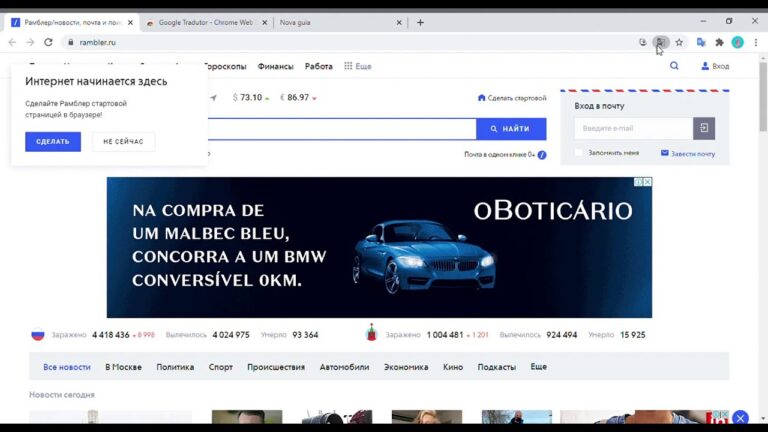Open the Extensions puzzle piece menu
Viewport: 768px width, 432px height.
click(719, 43)
